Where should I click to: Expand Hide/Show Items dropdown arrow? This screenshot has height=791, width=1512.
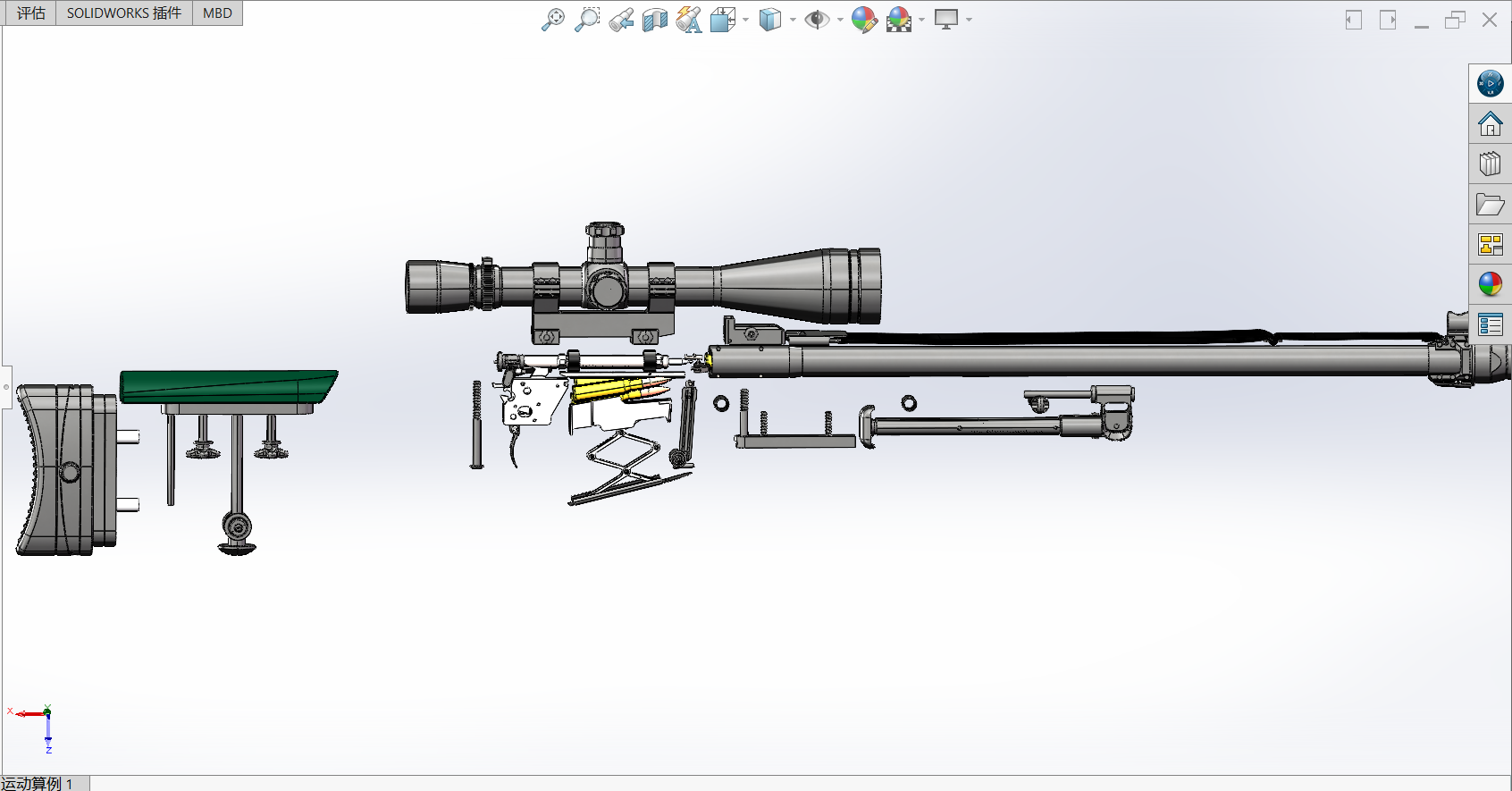pyautogui.click(x=840, y=20)
